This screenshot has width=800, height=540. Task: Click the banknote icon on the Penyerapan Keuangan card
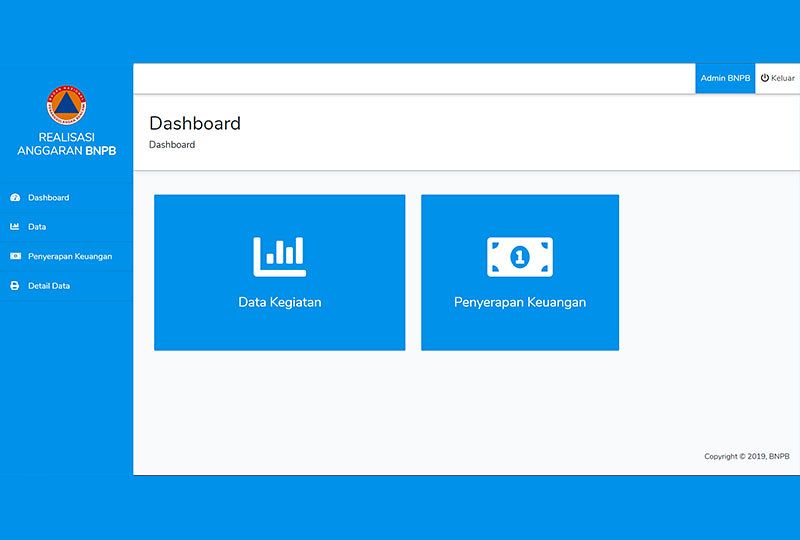pyautogui.click(x=520, y=257)
